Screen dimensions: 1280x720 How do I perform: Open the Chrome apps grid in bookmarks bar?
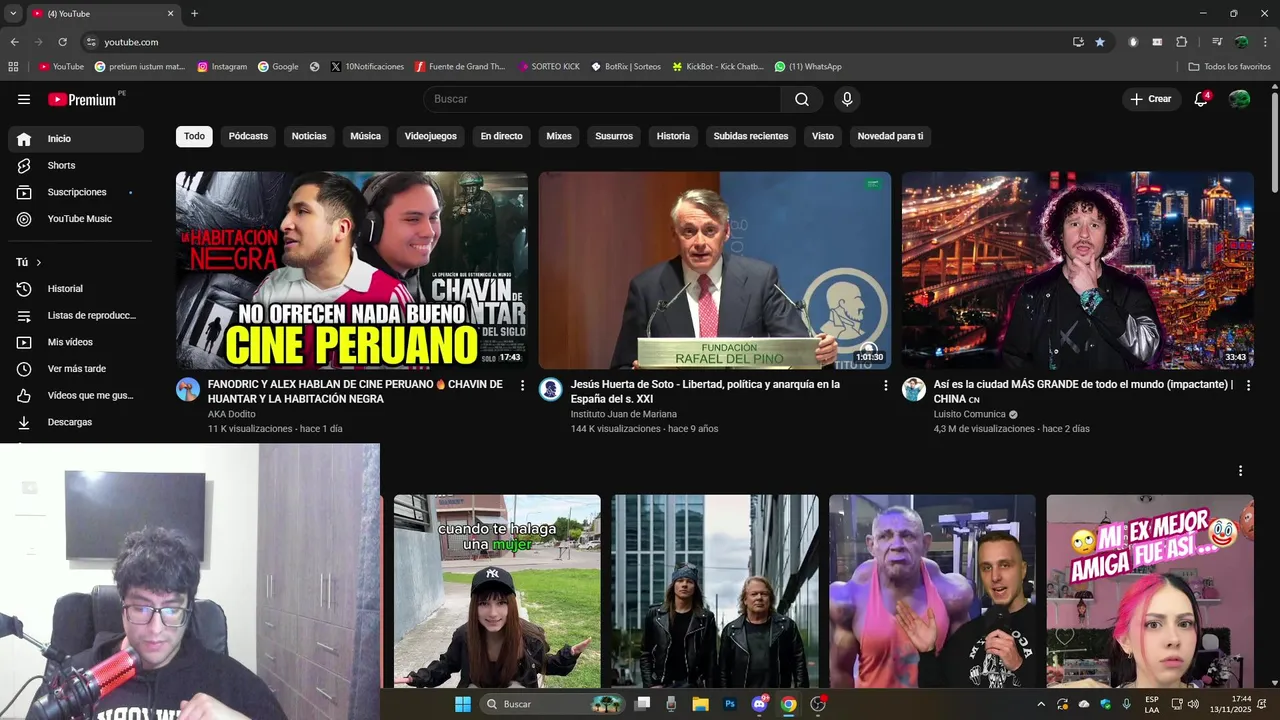point(13,67)
